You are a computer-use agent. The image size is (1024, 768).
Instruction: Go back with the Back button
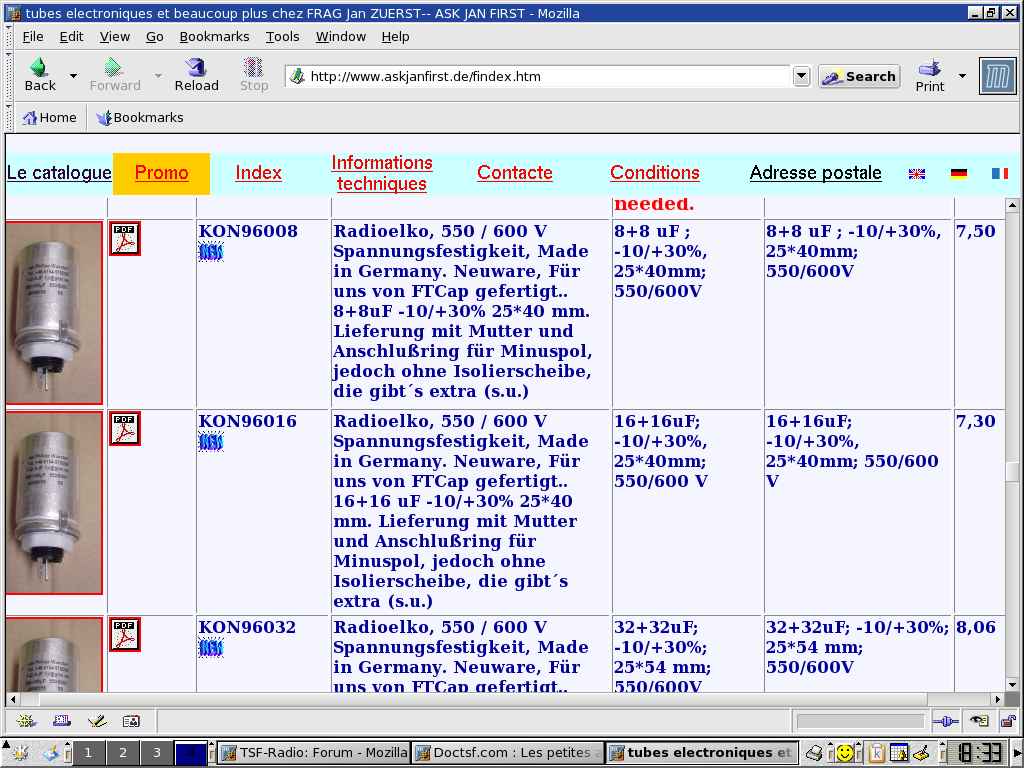[40, 74]
